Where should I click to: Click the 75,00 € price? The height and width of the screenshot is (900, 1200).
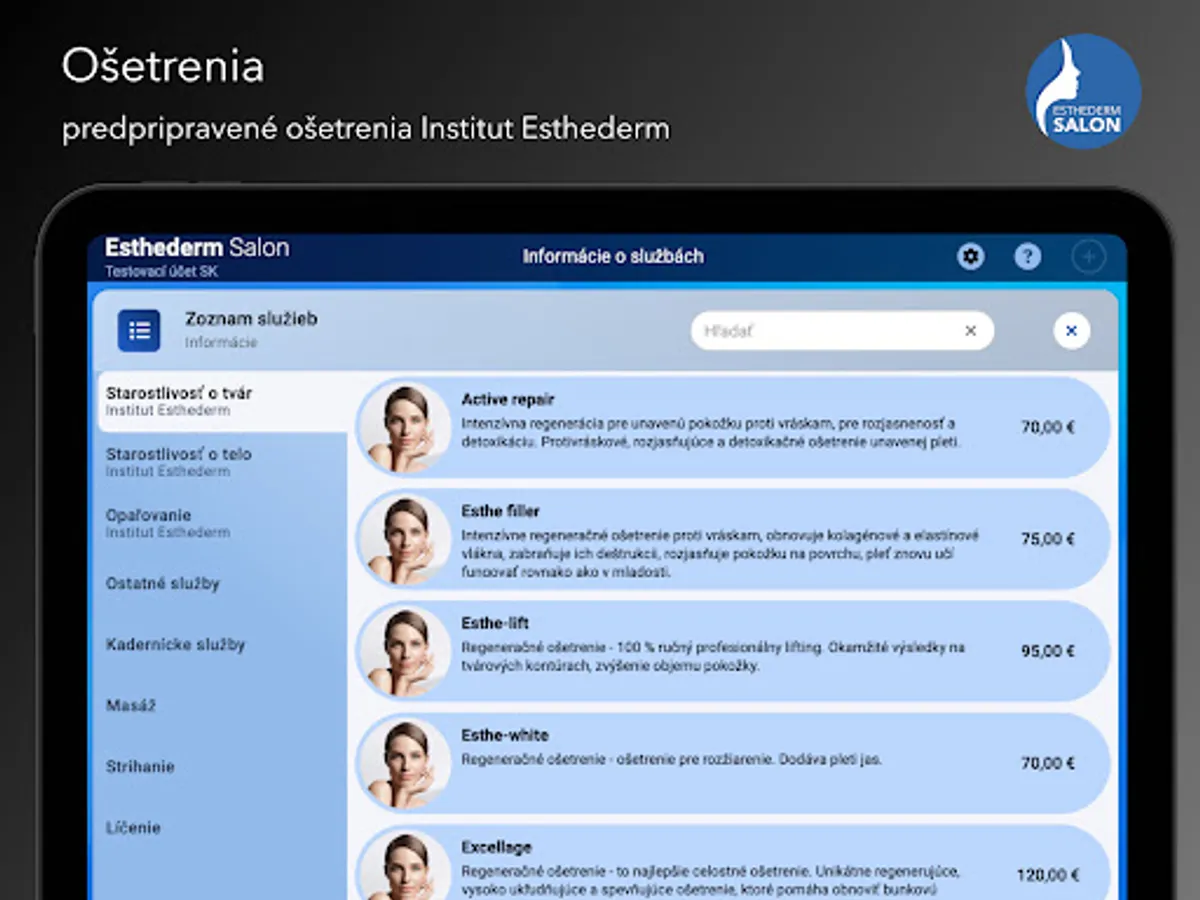(x=1048, y=539)
